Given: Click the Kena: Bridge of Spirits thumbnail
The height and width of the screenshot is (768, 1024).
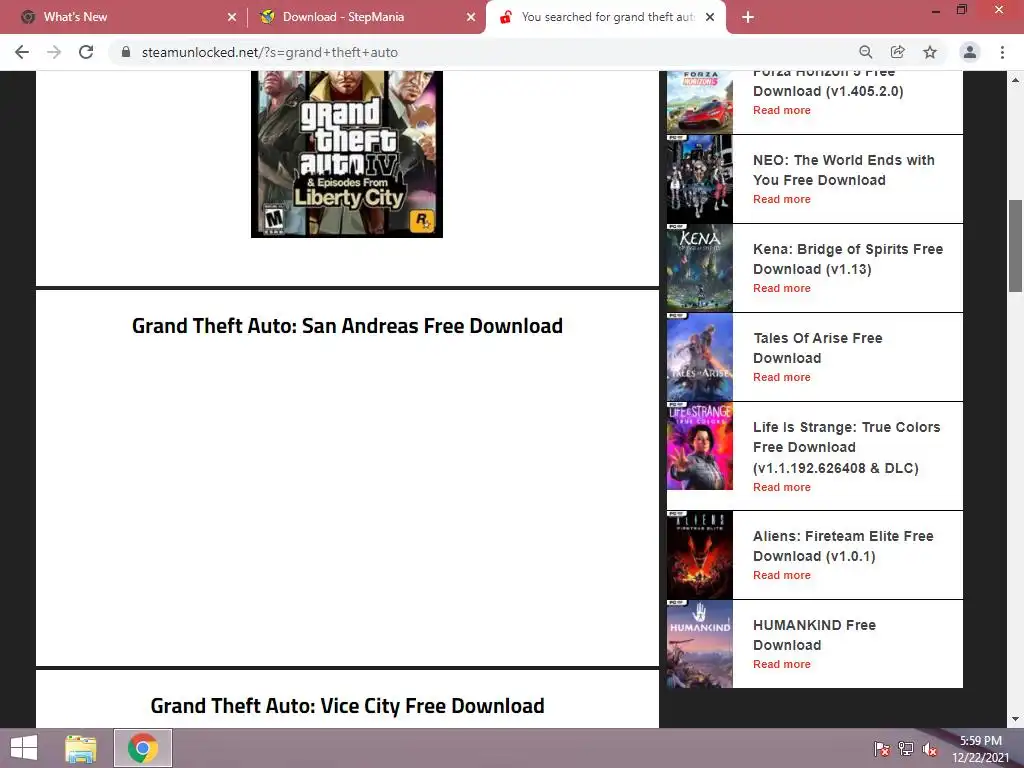Looking at the screenshot, I should coord(699,268).
